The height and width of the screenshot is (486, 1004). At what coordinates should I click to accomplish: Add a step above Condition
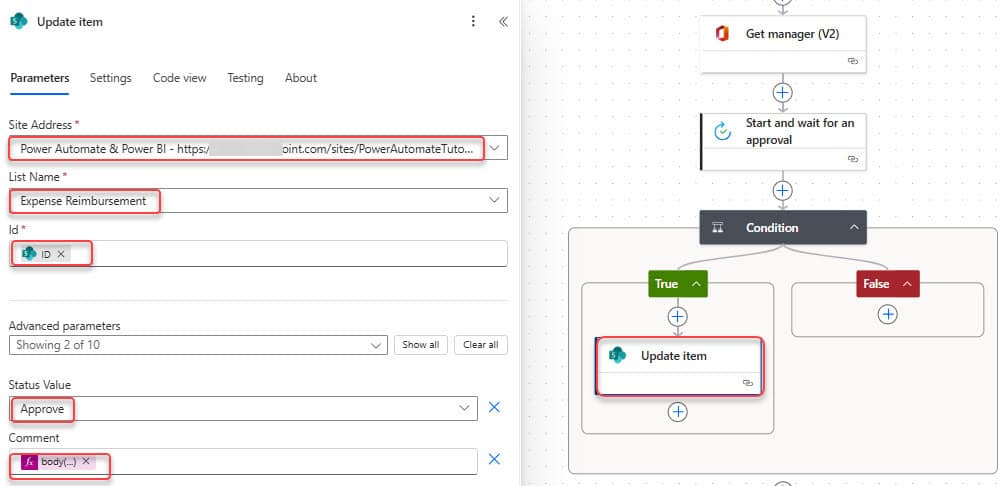pos(782,190)
